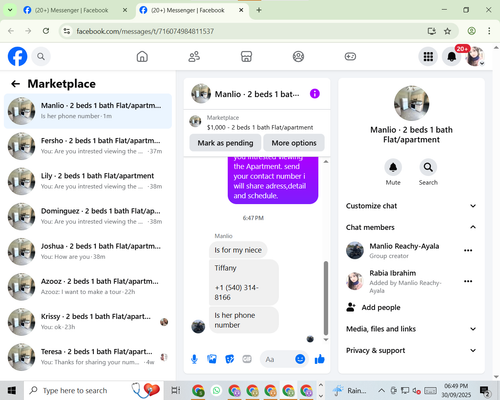Open the Marketplace storefront icon
The height and width of the screenshot is (400, 500).
[x=246, y=56]
